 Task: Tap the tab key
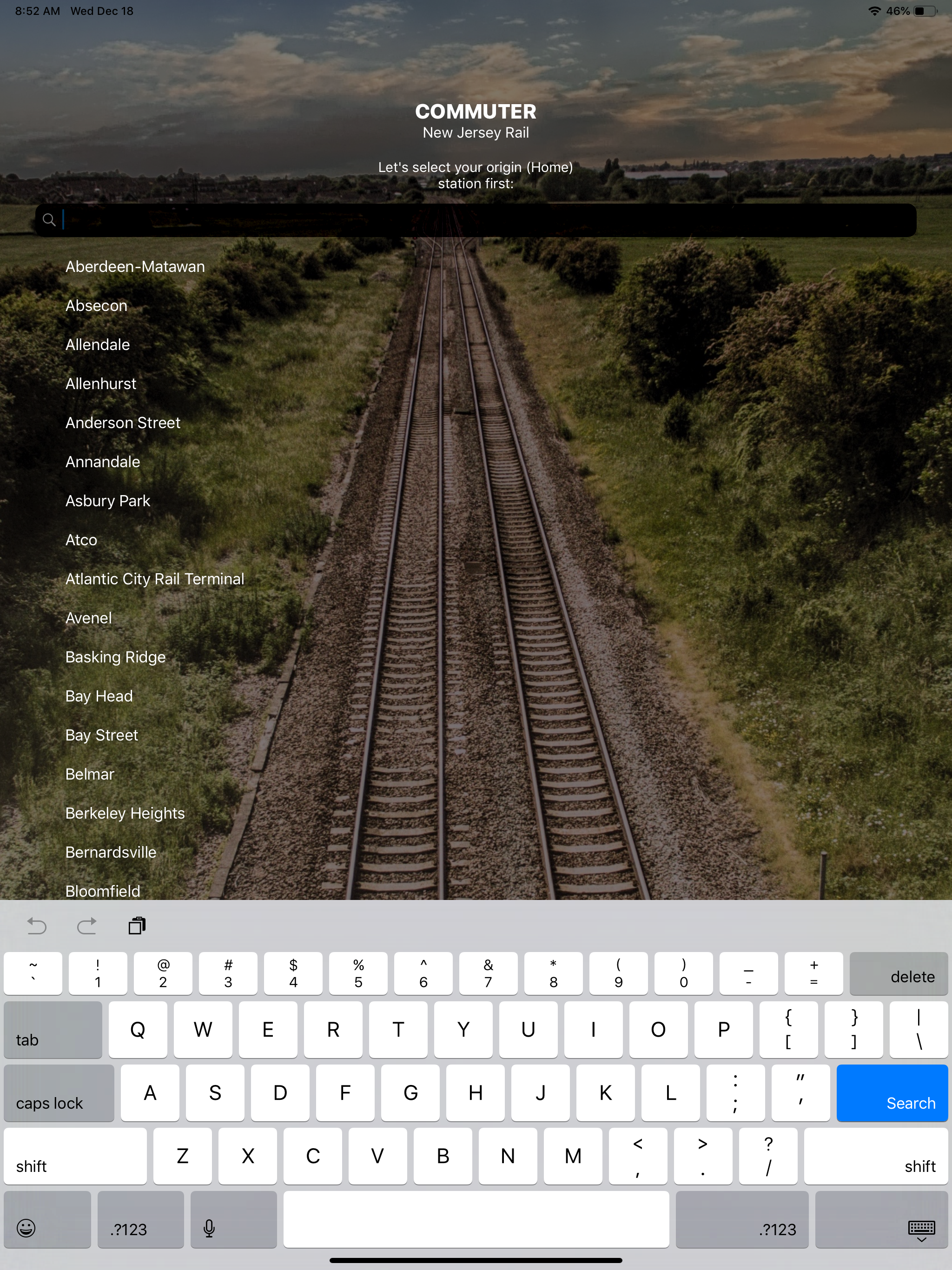53,1030
